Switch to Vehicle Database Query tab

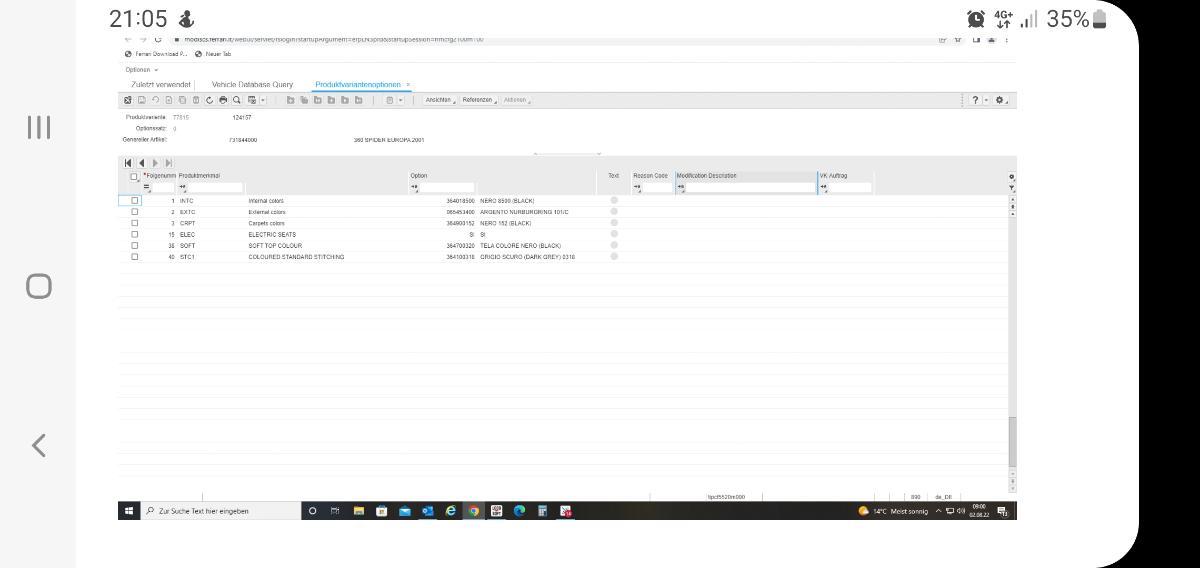(252, 85)
